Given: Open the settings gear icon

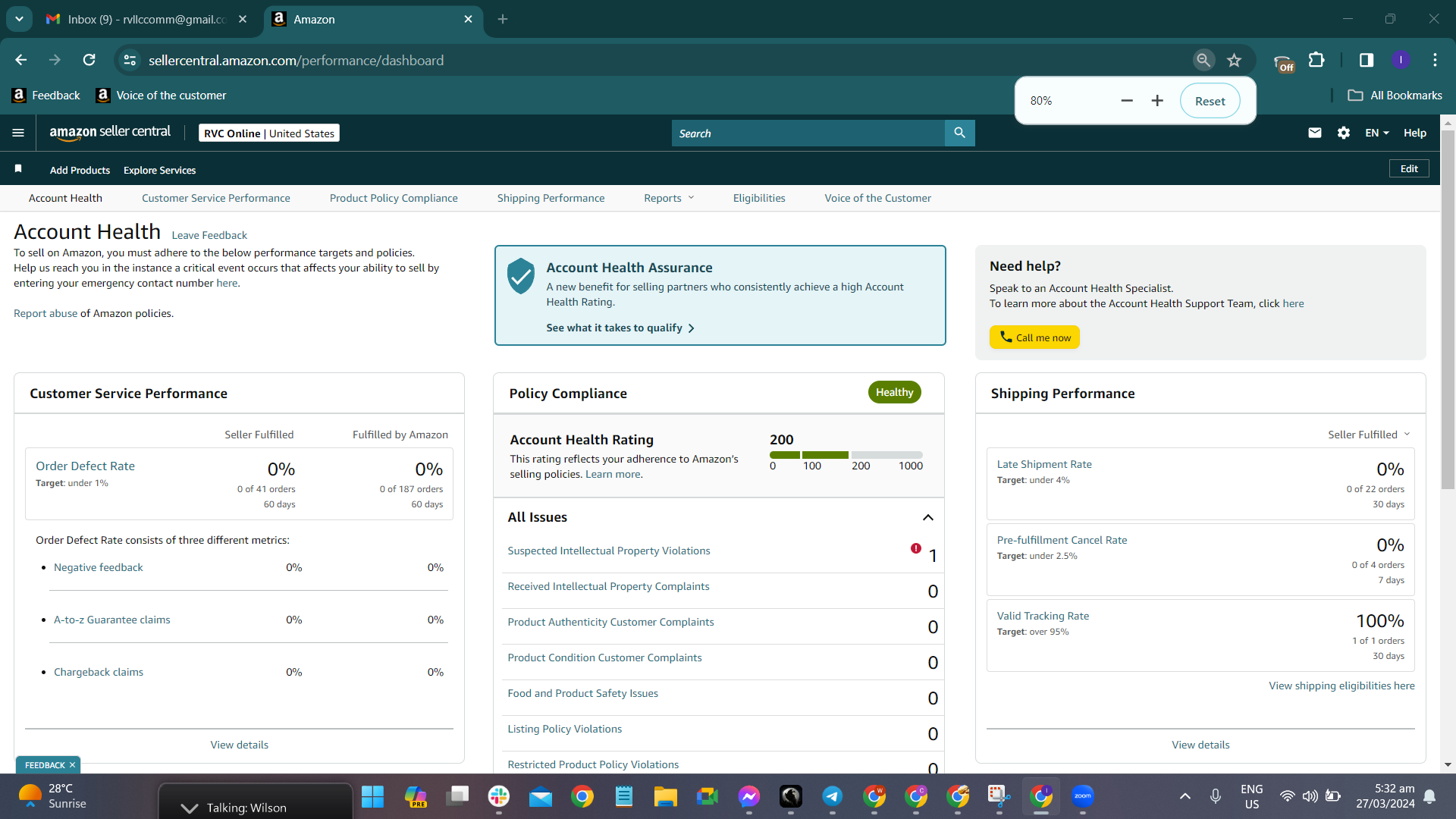Looking at the screenshot, I should coord(1344,133).
